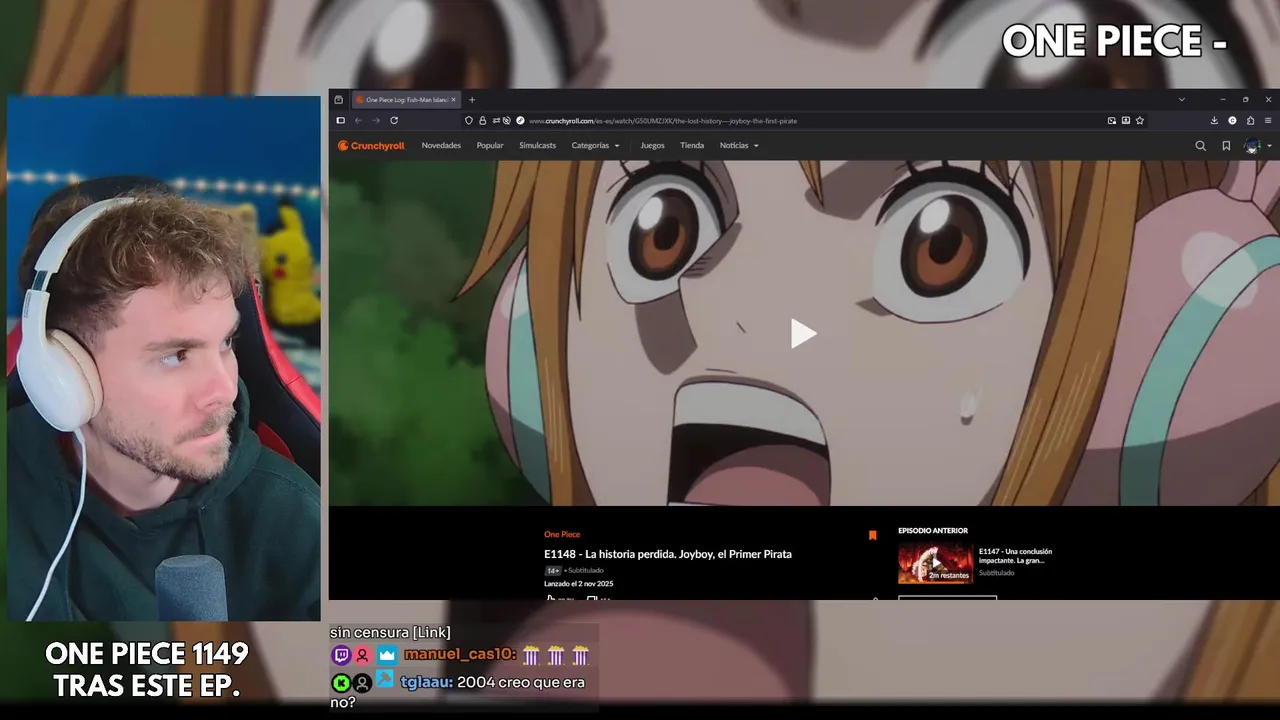Toggle watchlist bookmark for episode E1148
The width and height of the screenshot is (1280, 720).
tap(872, 536)
